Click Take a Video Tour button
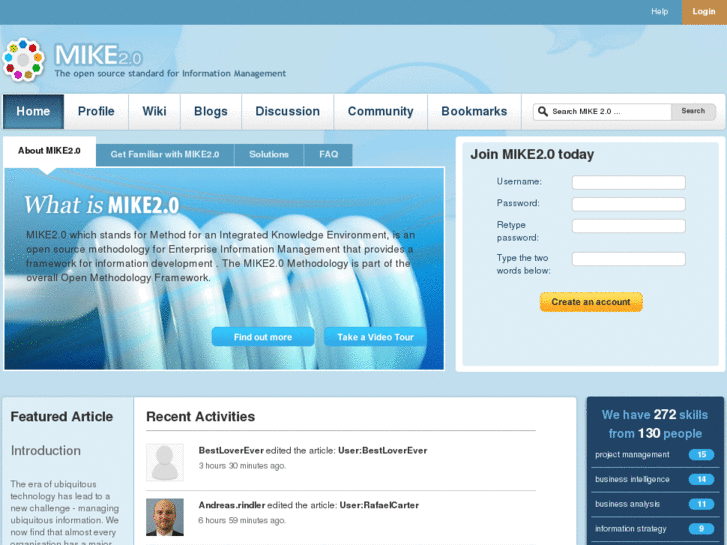The width and height of the screenshot is (727, 545). click(x=375, y=337)
